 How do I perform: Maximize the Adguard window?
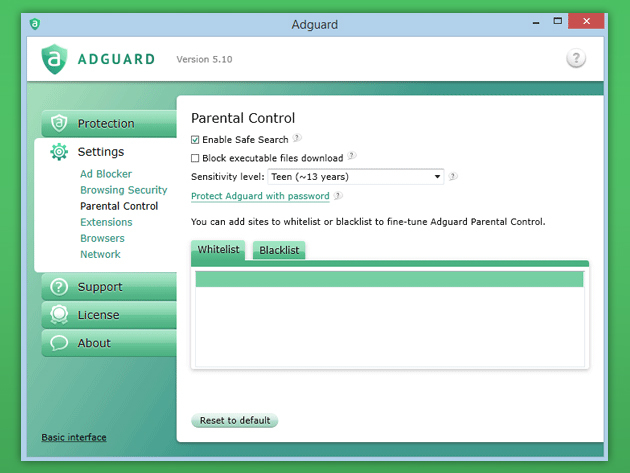coord(558,21)
